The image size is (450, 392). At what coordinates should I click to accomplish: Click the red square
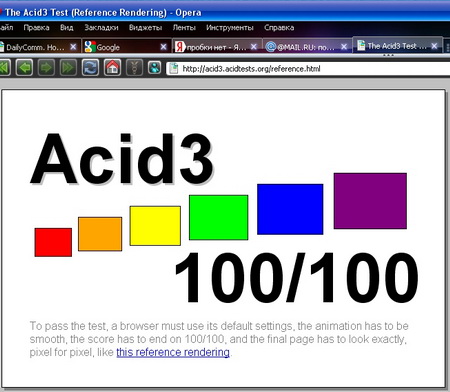53,242
